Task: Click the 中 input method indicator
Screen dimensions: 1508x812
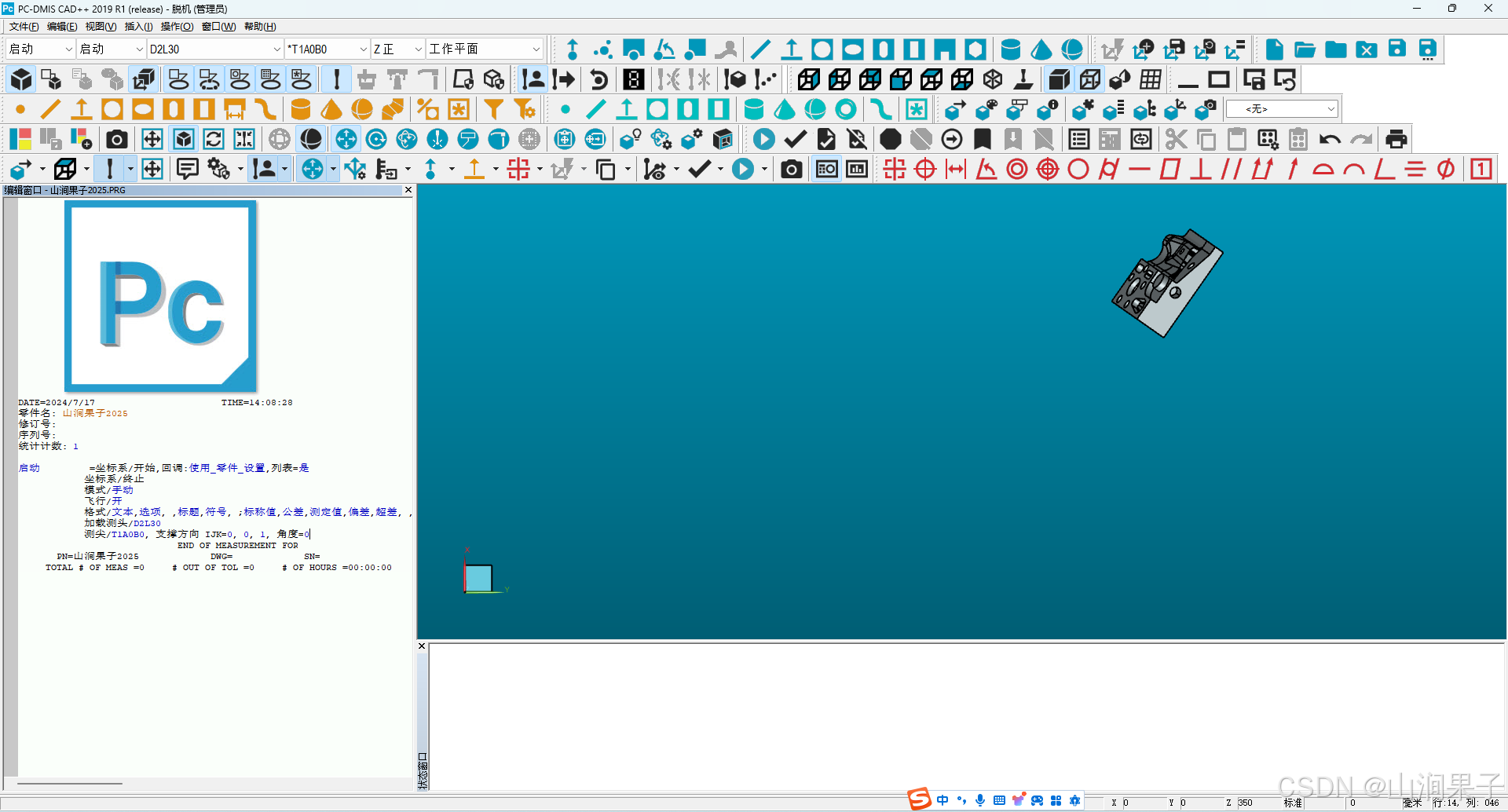Action: click(942, 800)
